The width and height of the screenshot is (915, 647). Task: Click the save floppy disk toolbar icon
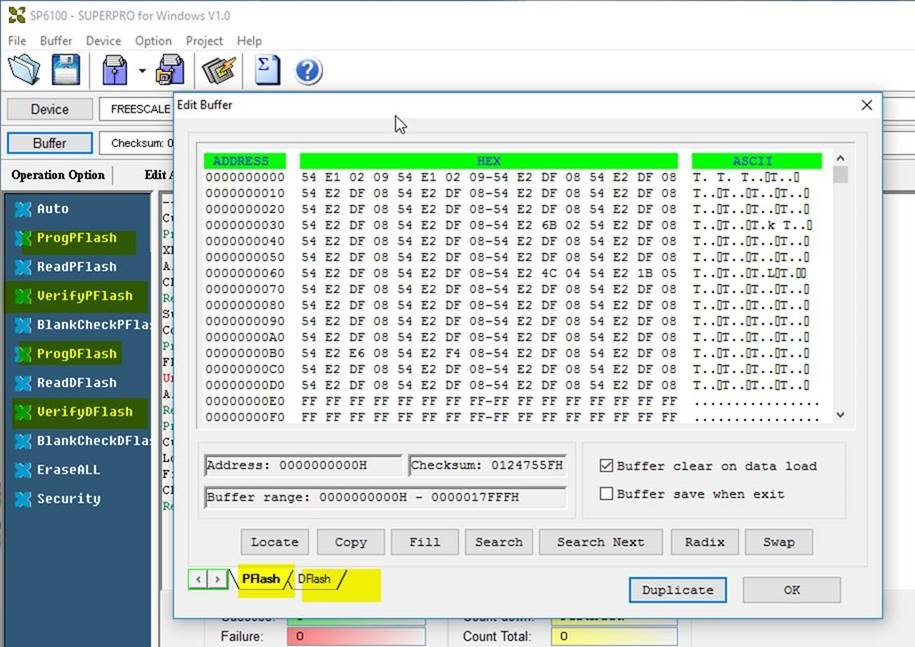66,70
